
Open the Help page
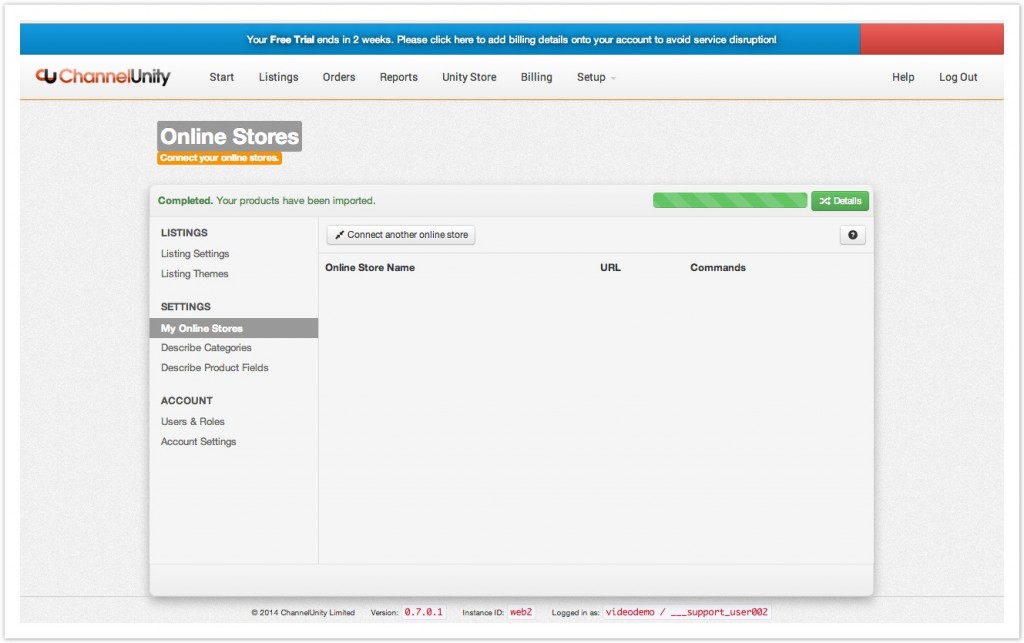(902, 77)
